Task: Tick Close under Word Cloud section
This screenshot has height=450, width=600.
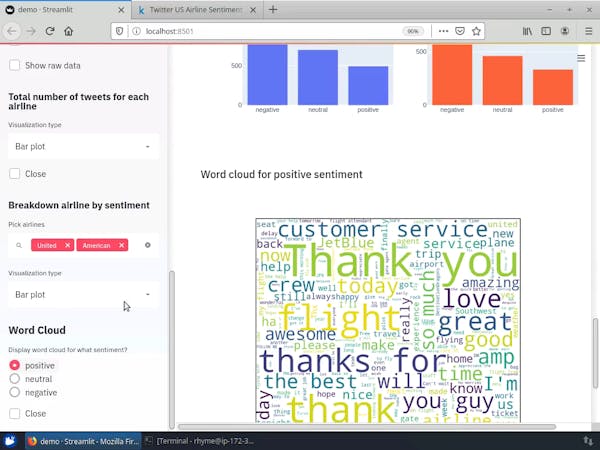Action: pyautogui.click(x=15, y=413)
